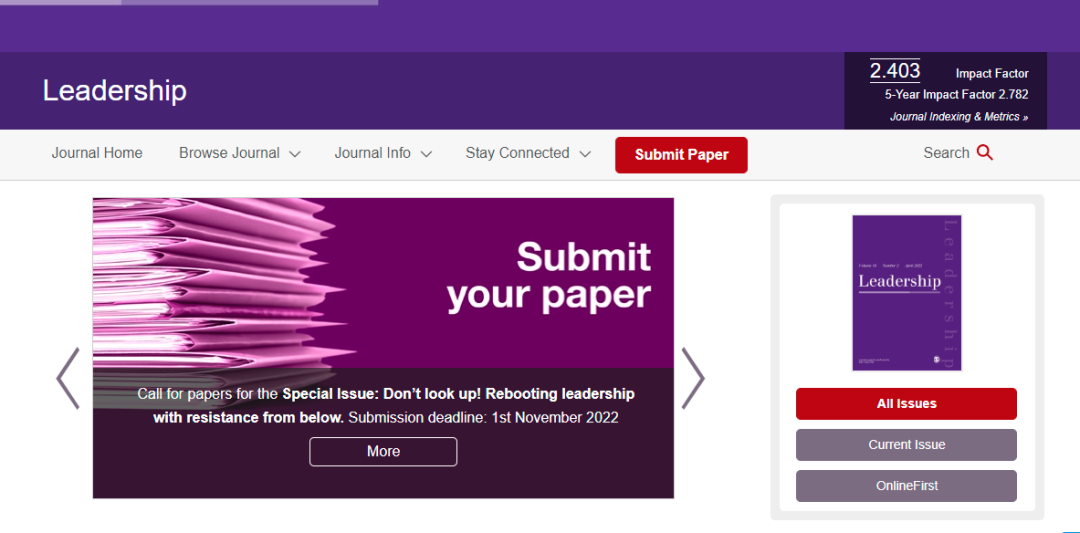This screenshot has width=1080, height=533.
Task: Advance carousel with right arrow
Action: 693,378
